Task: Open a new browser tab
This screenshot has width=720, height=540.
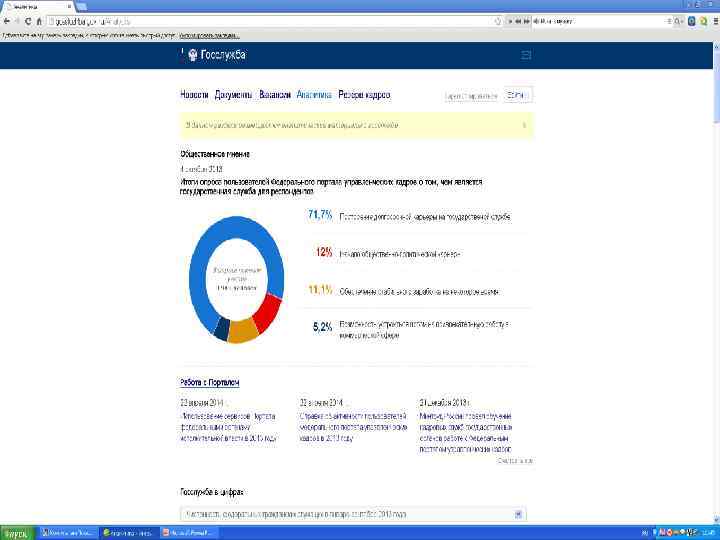Action: point(82,6)
